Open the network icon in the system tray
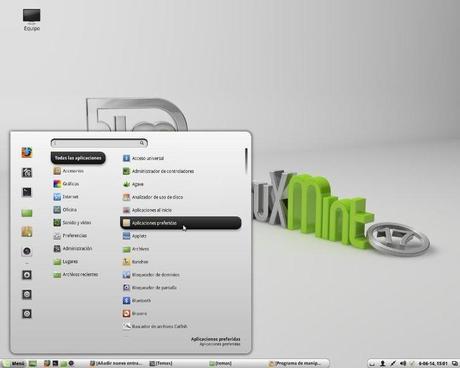Image resolution: width=460 pixels, height=368 pixels. [x=393, y=363]
